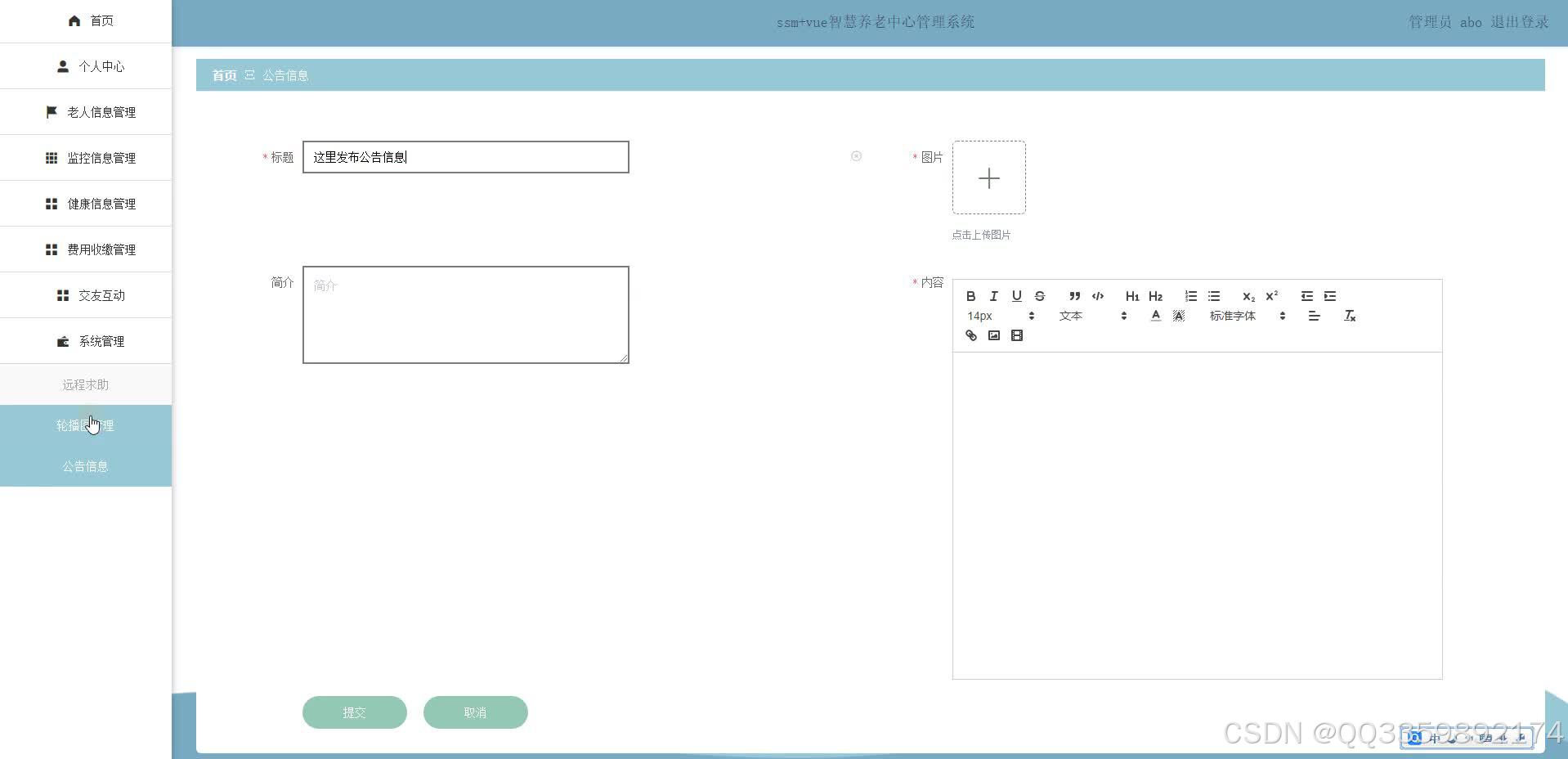The width and height of the screenshot is (1568, 759).
Task: Click the 首页 breadcrumb link
Action: 224,75
